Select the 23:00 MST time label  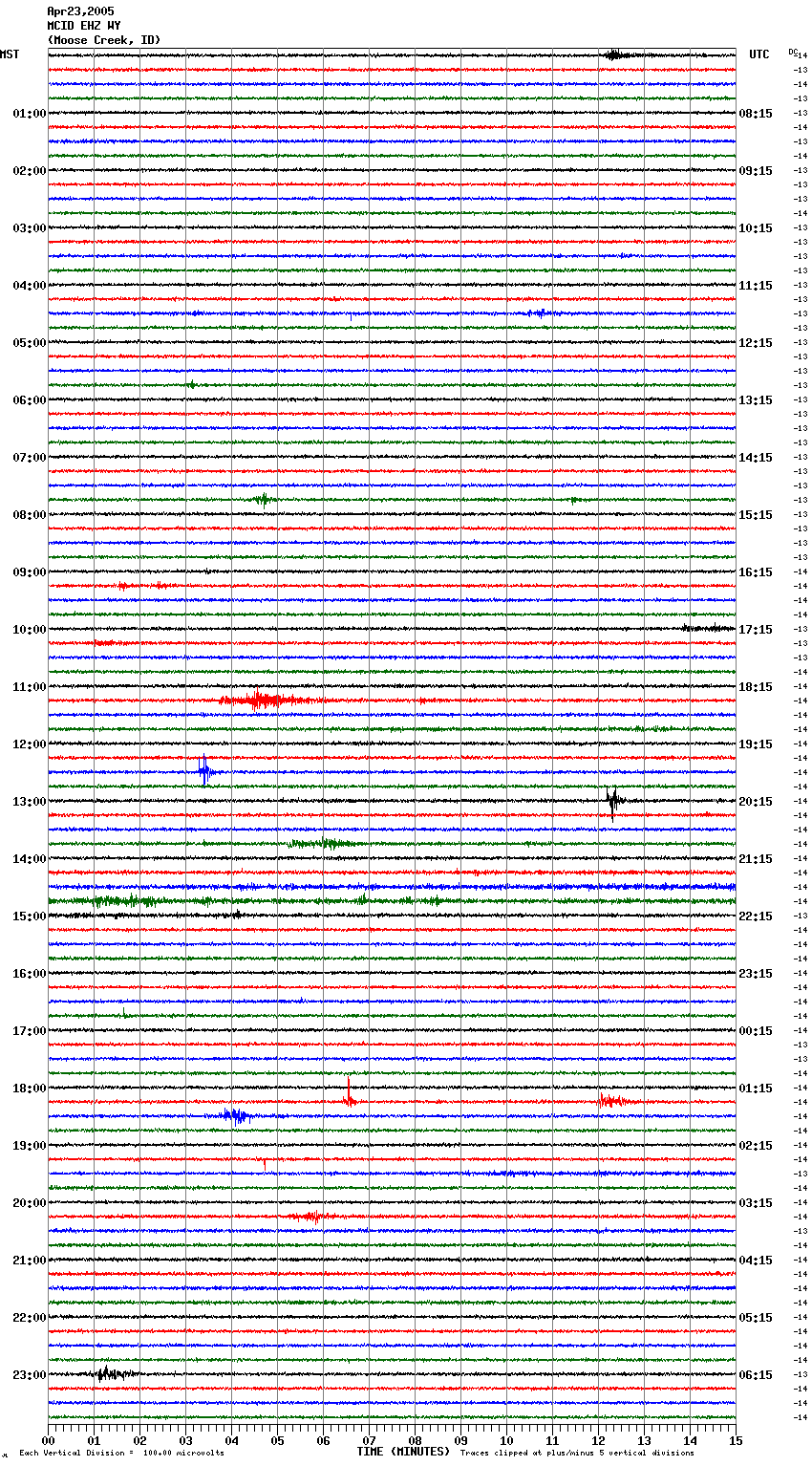pos(30,1375)
